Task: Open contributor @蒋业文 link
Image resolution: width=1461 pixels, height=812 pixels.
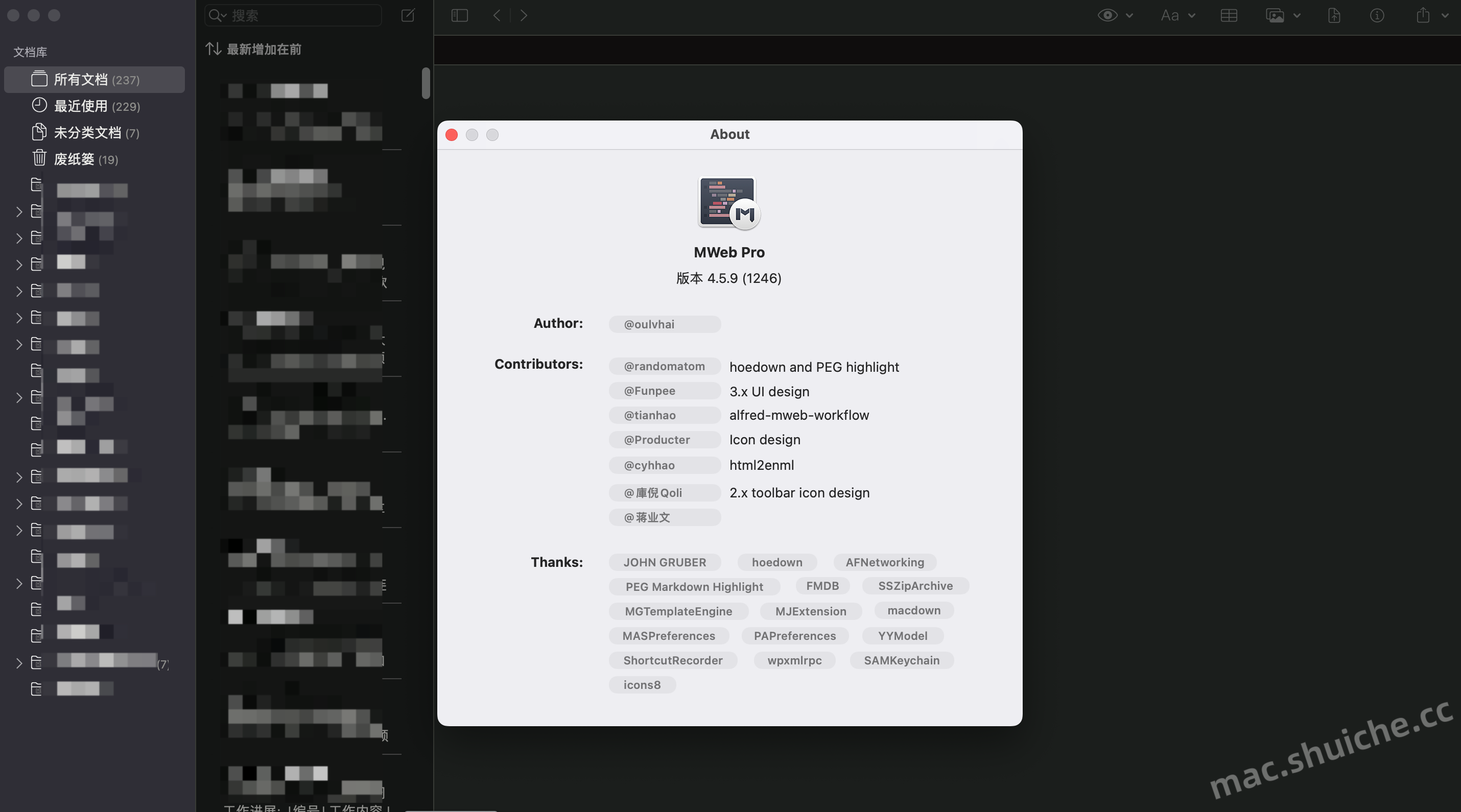Action: tap(665, 517)
